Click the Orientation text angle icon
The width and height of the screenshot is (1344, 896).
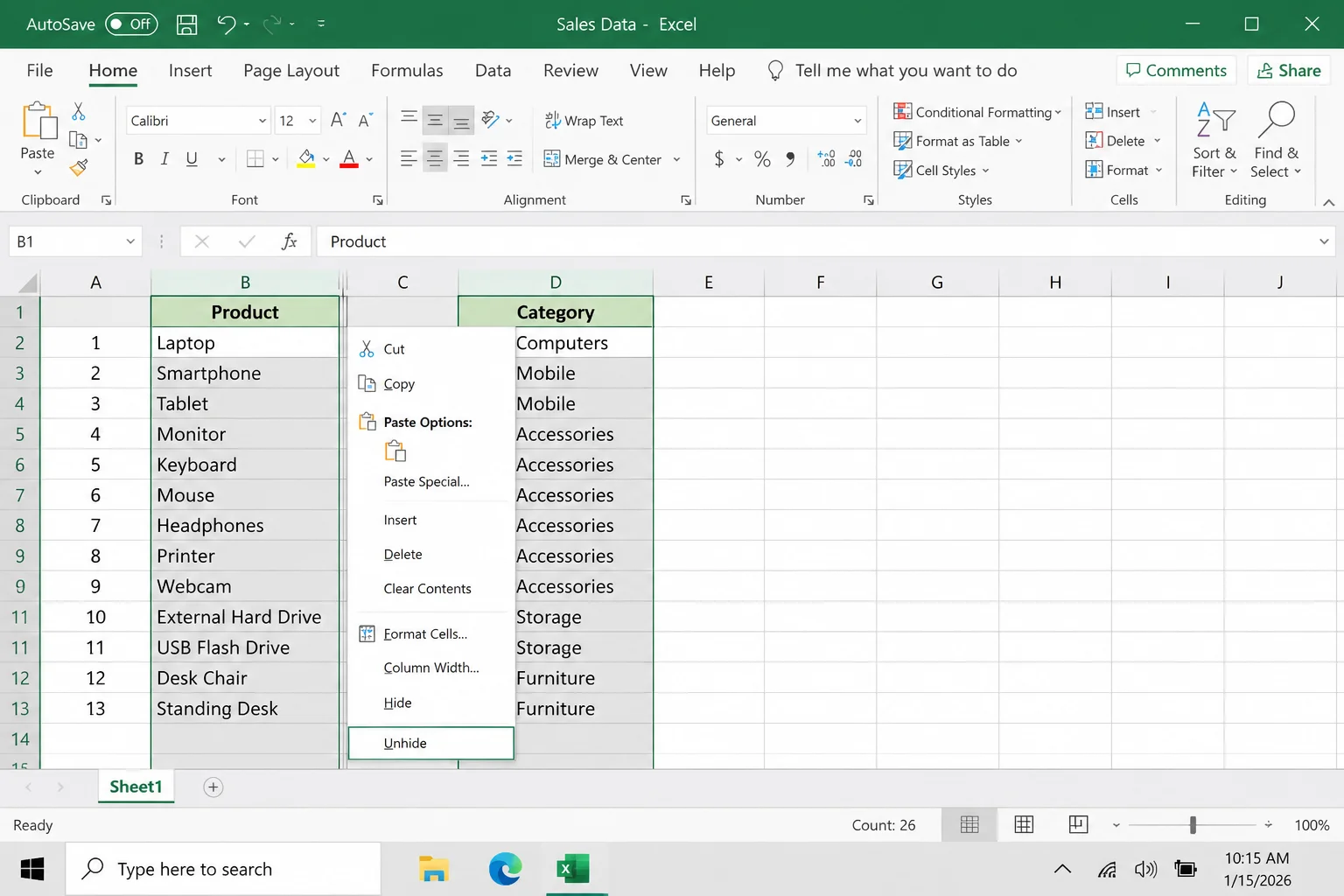[491, 120]
